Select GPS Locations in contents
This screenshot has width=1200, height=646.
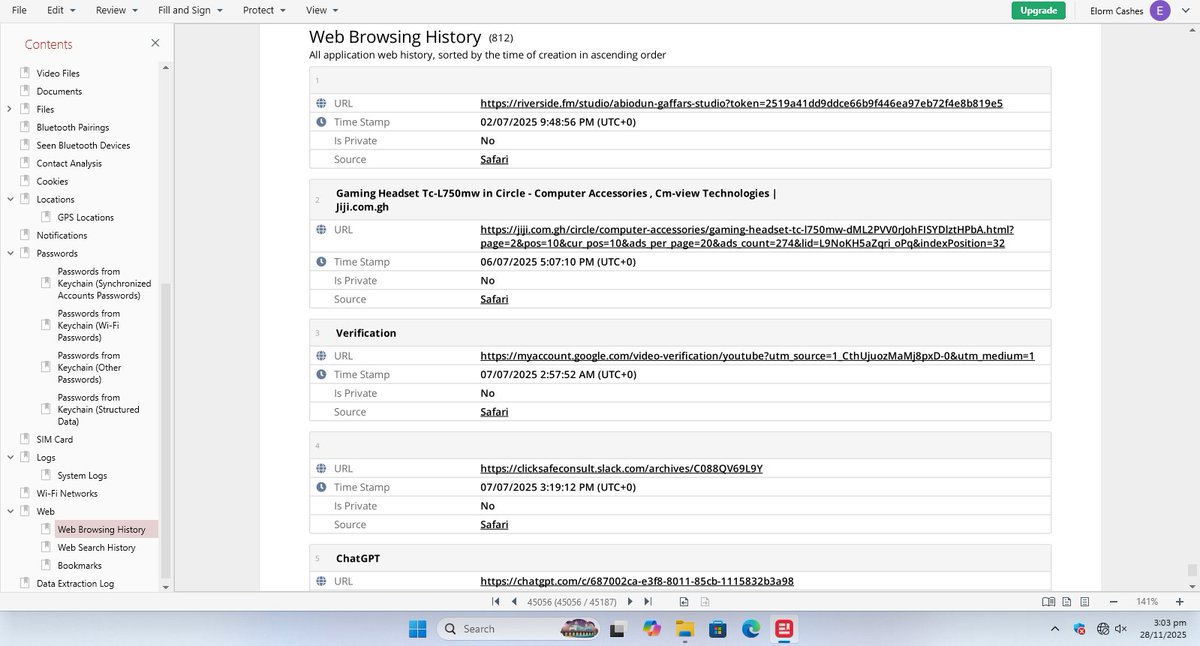(85, 217)
